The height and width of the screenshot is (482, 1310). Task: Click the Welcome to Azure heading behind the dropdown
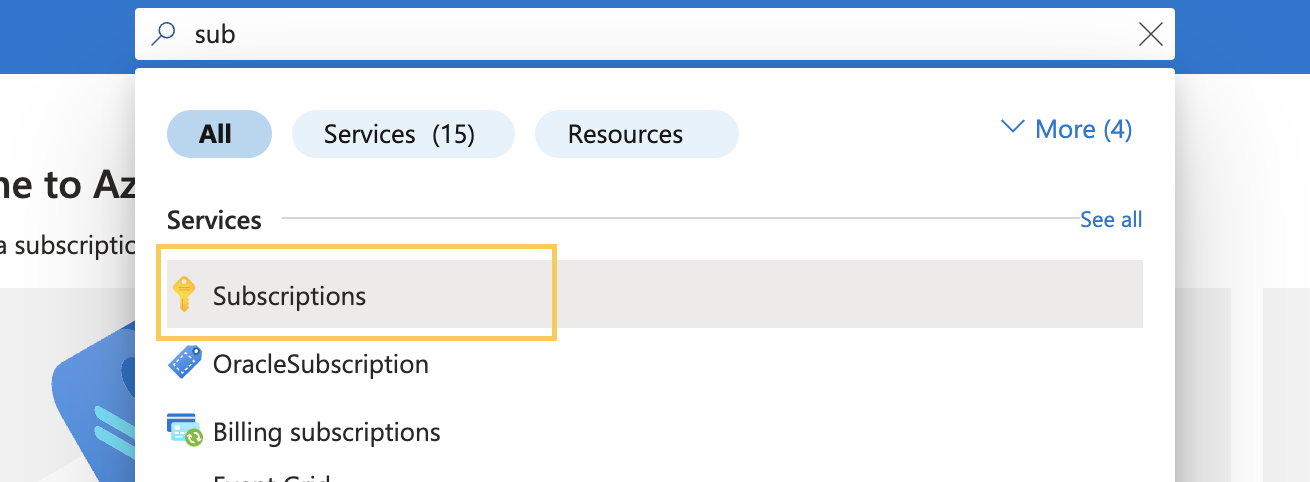[68, 185]
